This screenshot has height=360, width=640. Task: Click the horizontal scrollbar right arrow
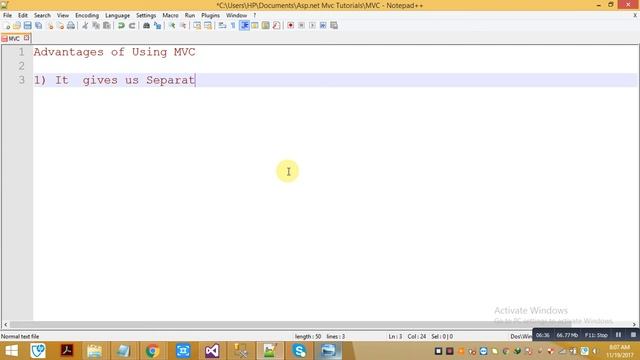[634, 324]
